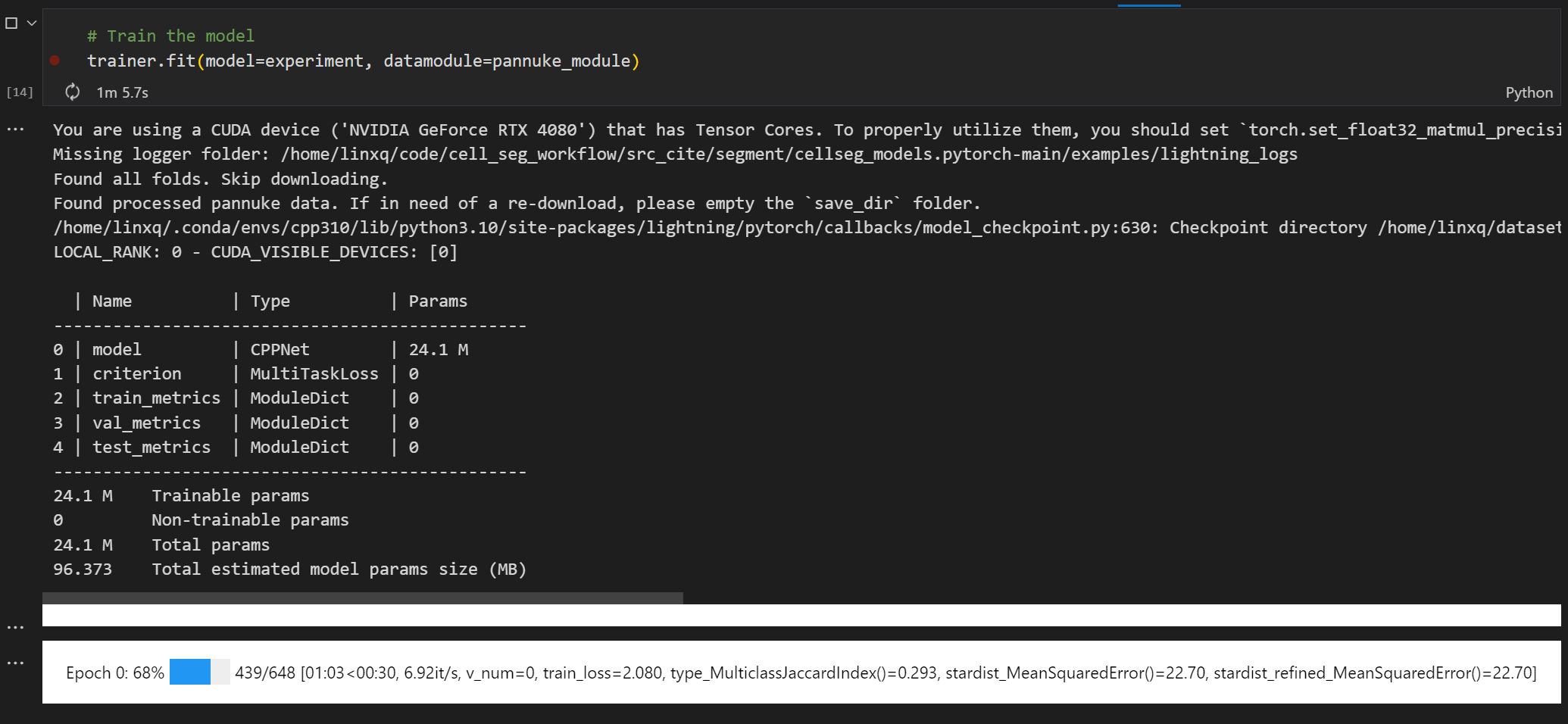1568x724 pixels.
Task: Open the run options chevron beside stop button
Action: [x=32, y=23]
